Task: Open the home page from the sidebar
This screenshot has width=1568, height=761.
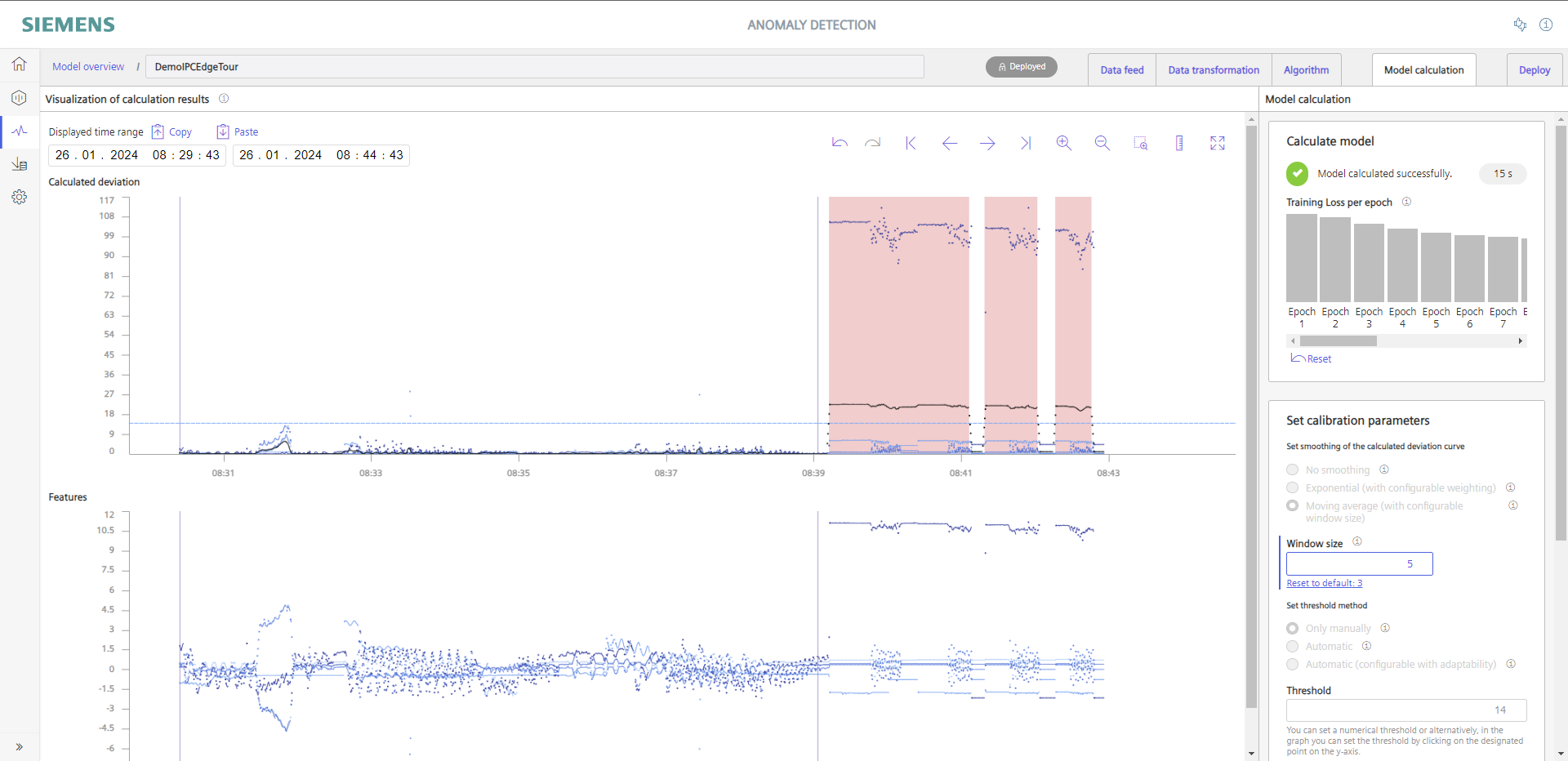Action: point(20,64)
